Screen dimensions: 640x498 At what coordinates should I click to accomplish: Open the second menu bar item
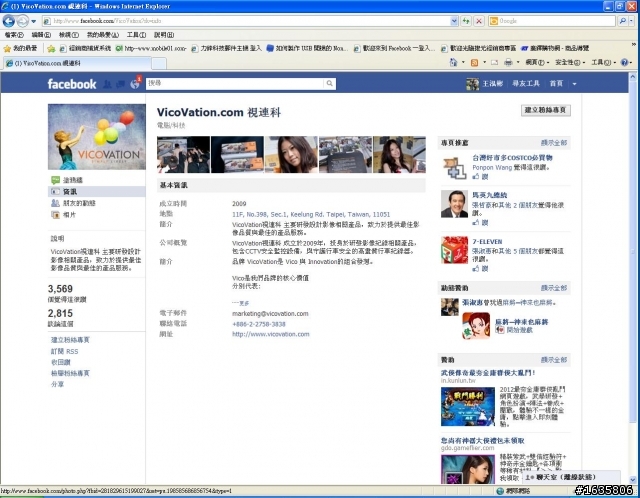point(41,35)
